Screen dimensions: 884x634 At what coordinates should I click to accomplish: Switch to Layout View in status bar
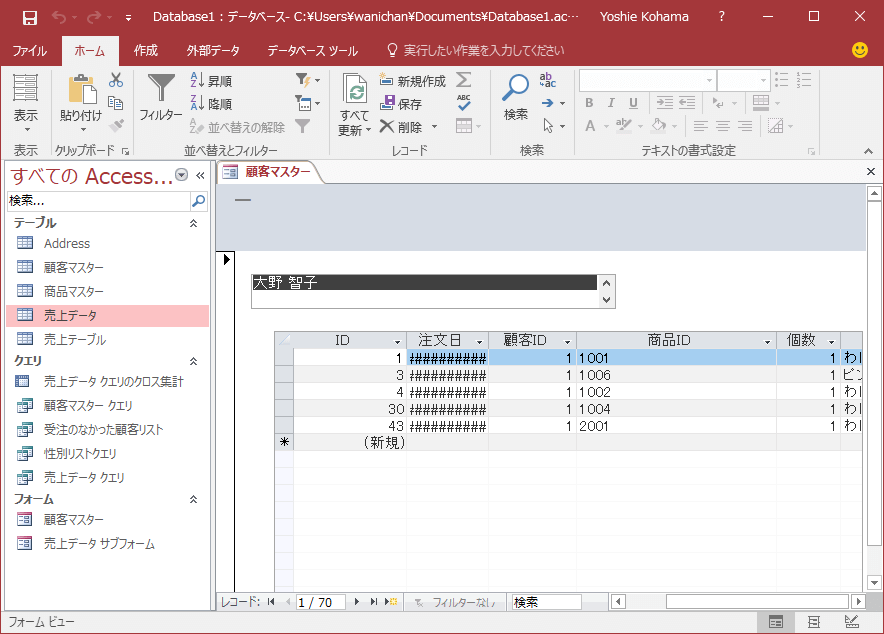pos(814,622)
